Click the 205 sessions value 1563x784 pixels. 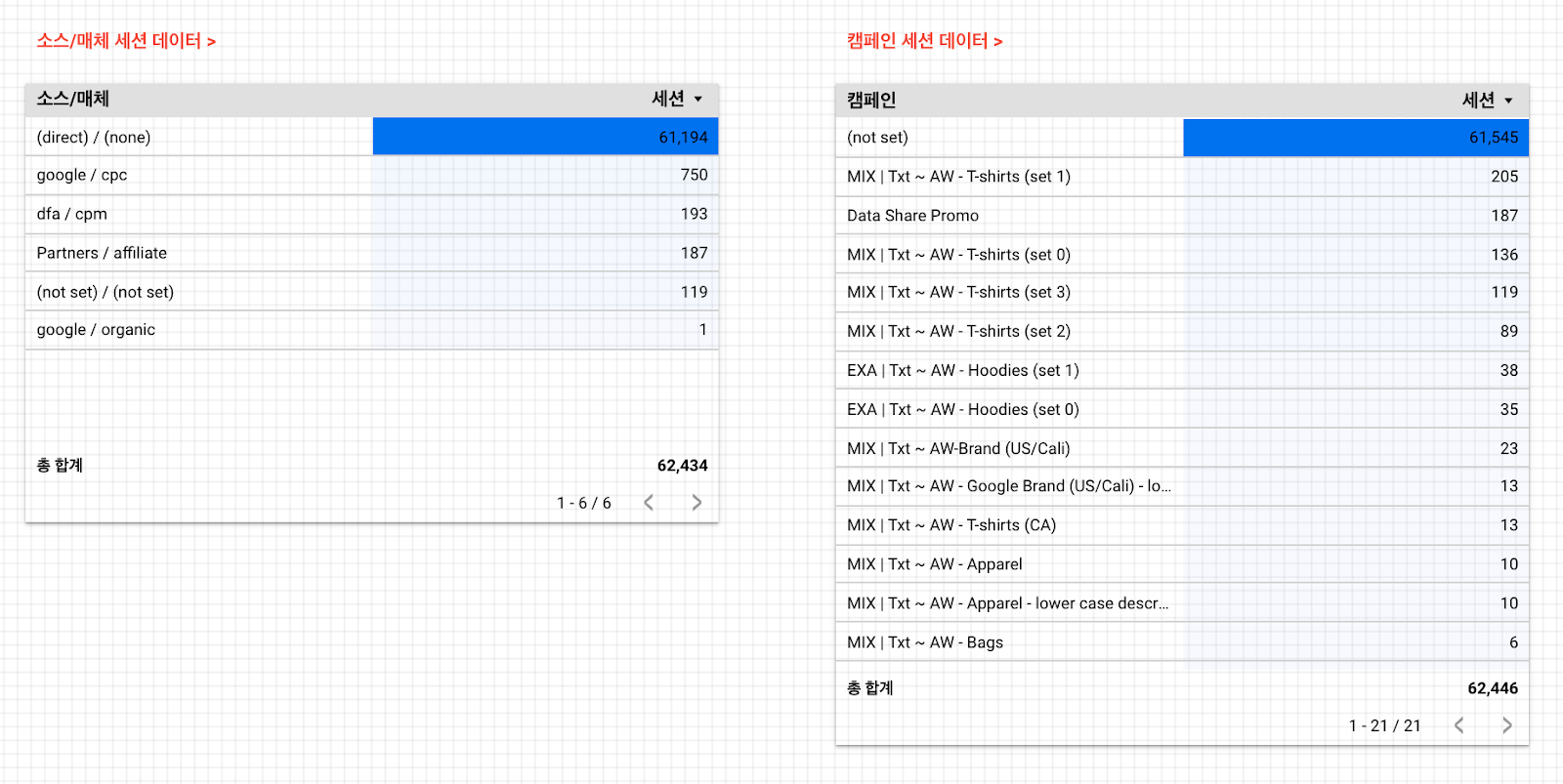point(1504,177)
